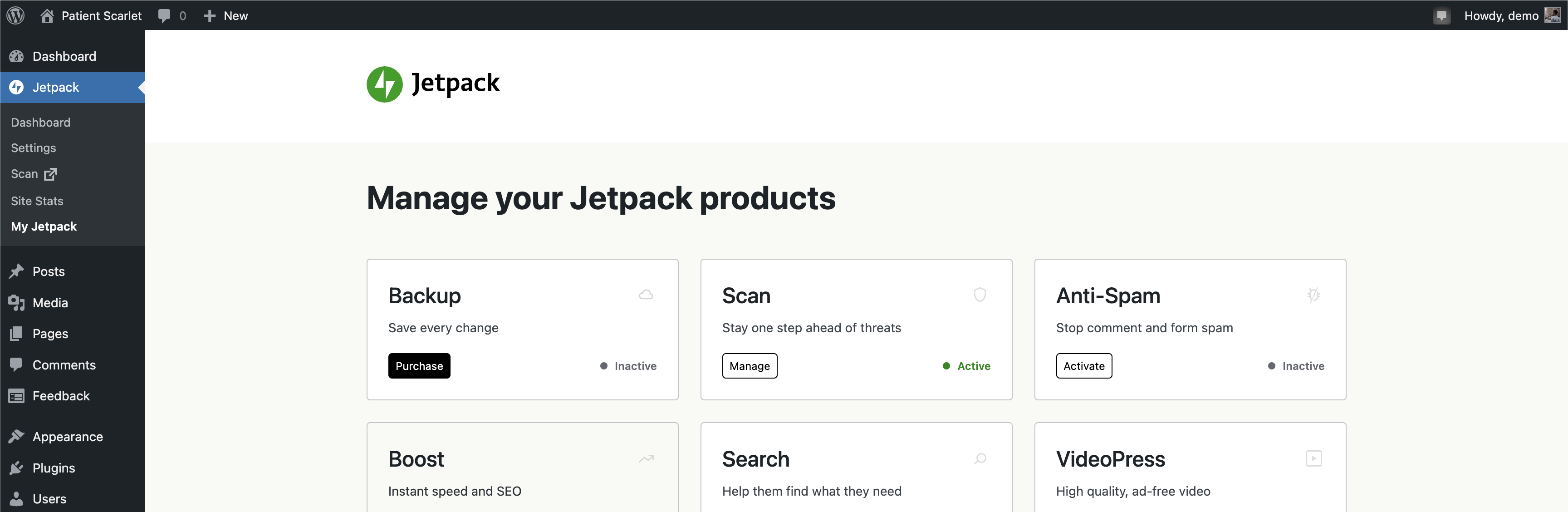This screenshot has height=512, width=1568.
Task: Open the Posts menu
Action: click(73, 271)
